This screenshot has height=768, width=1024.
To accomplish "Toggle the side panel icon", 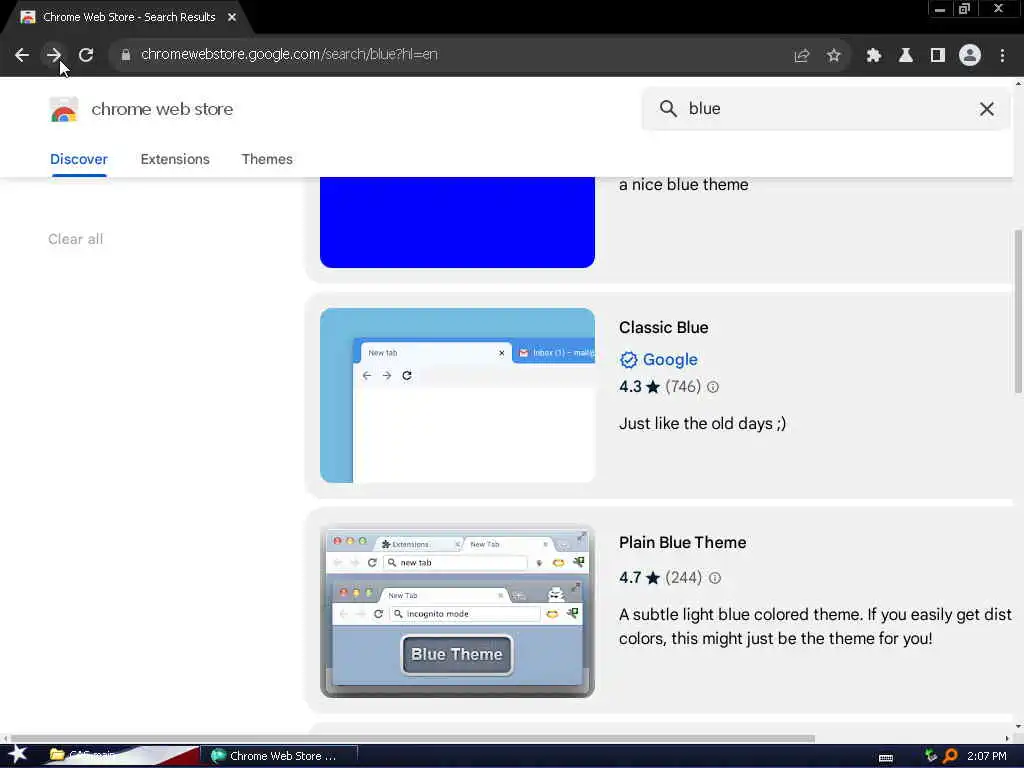I will 937,56.
